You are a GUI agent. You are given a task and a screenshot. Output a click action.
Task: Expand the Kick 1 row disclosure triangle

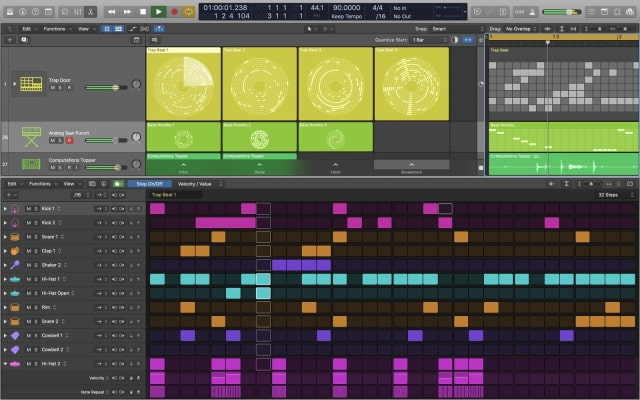[5, 208]
